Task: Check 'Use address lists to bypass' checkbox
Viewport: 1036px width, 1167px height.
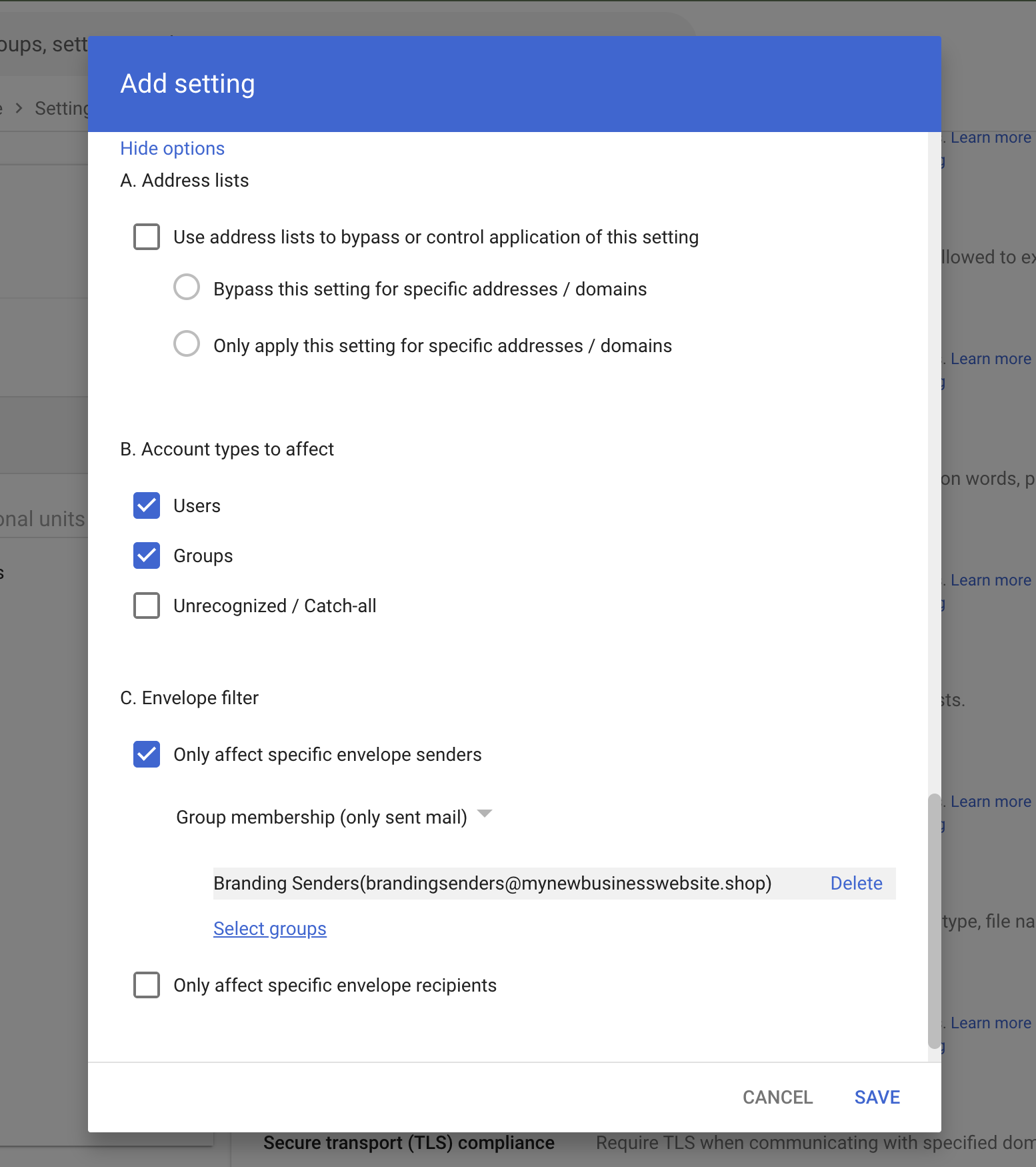Action: (x=147, y=237)
